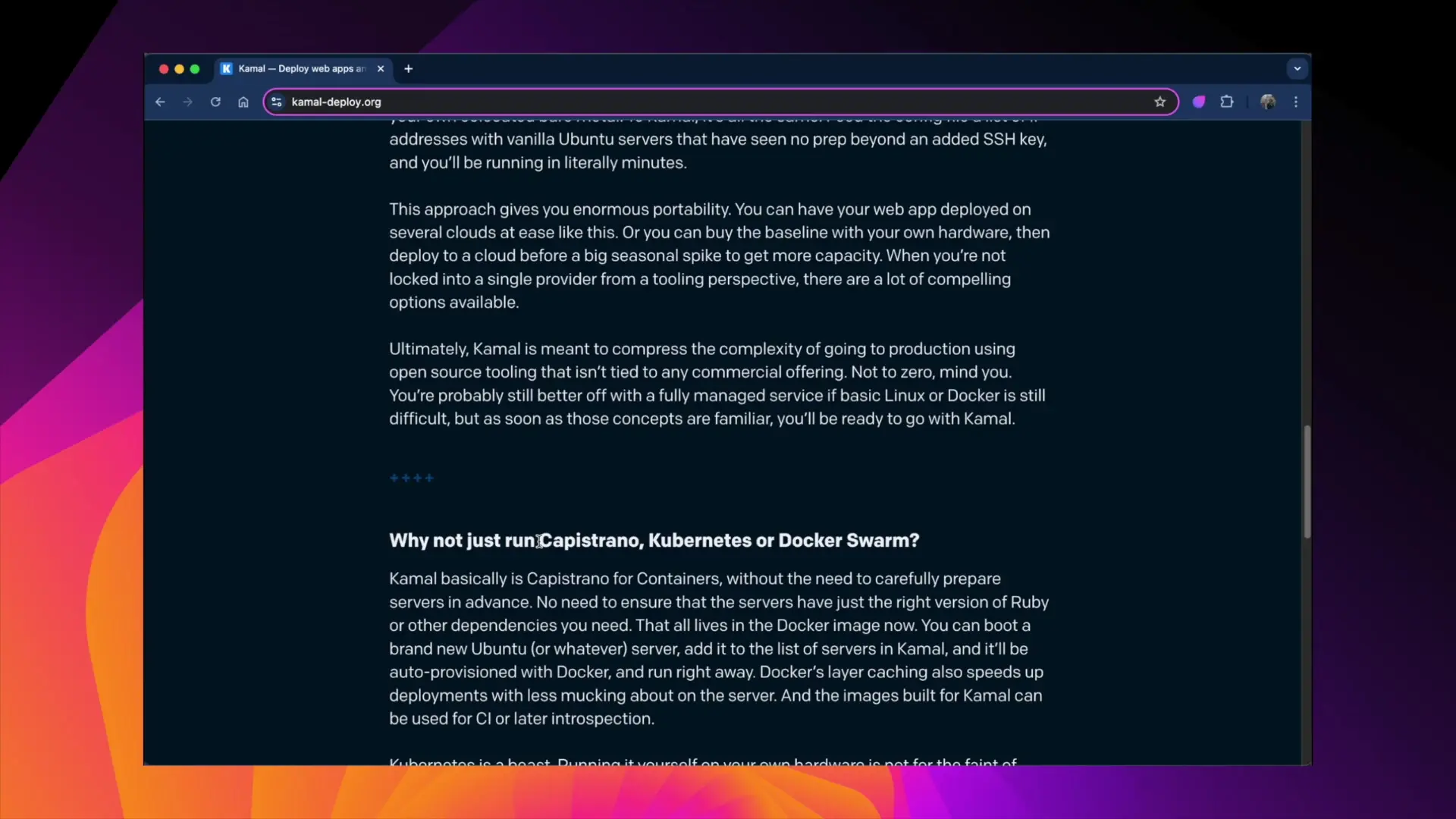Click the red close window button
Image resolution: width=1456 pixels, height=819 pixels.
(163, 68)
